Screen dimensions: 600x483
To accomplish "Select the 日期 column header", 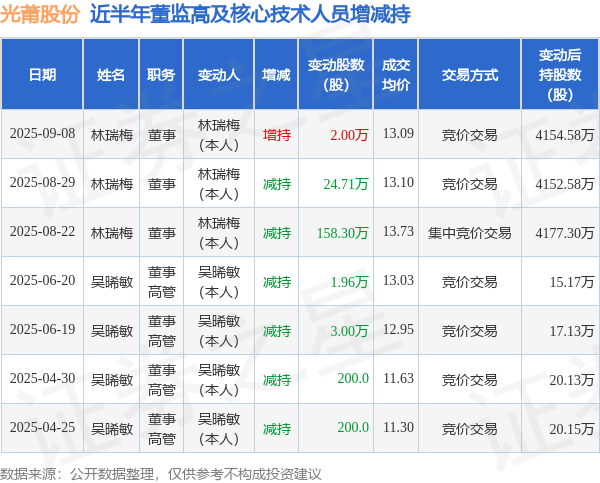I will click(42, 75).
